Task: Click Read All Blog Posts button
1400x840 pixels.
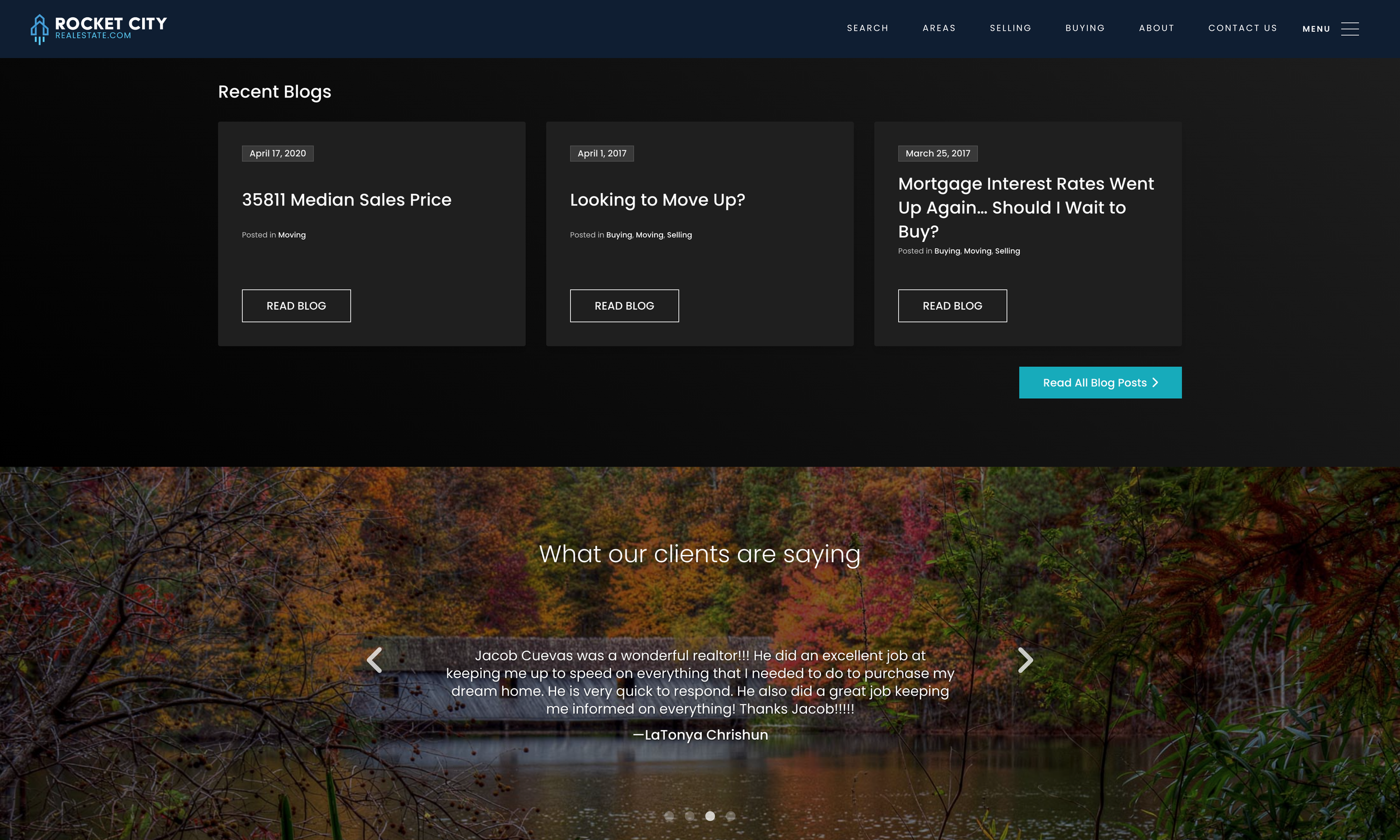Action: pos(1100,382)
